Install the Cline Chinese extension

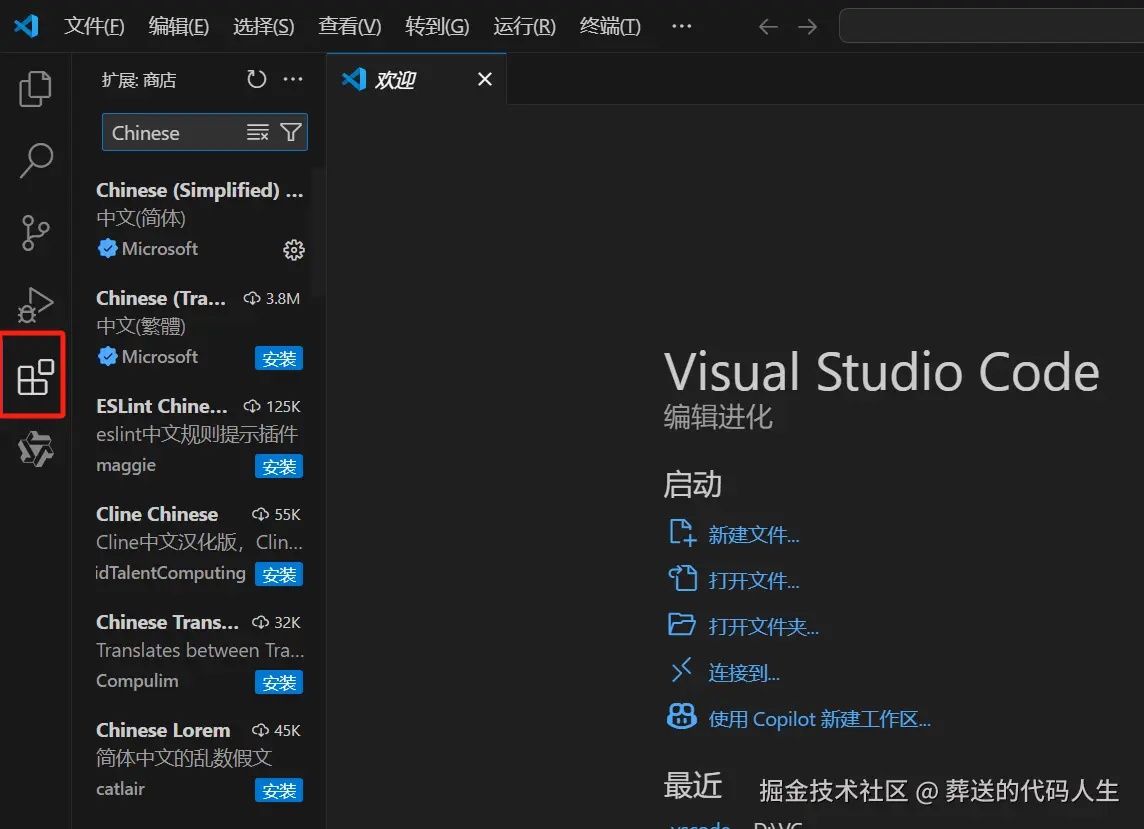pos(279,574)
